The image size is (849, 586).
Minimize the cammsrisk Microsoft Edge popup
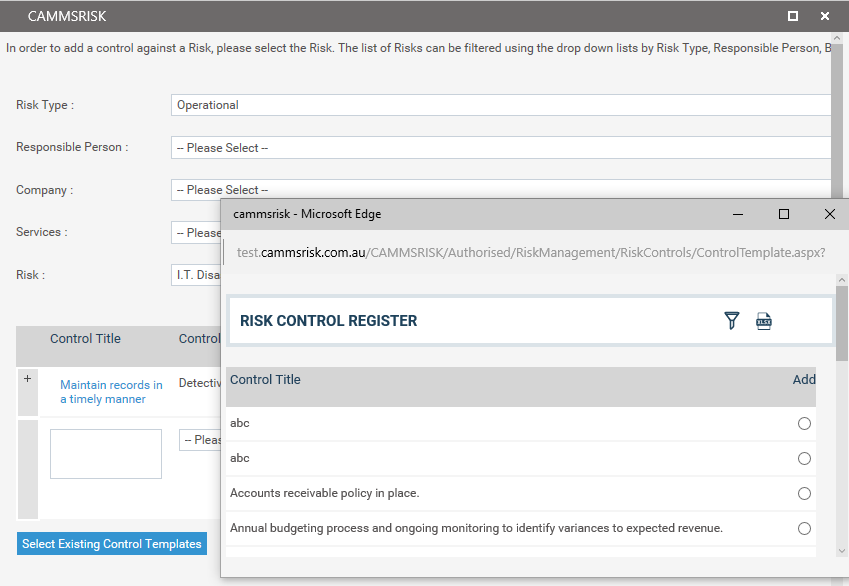pos(737,214)
